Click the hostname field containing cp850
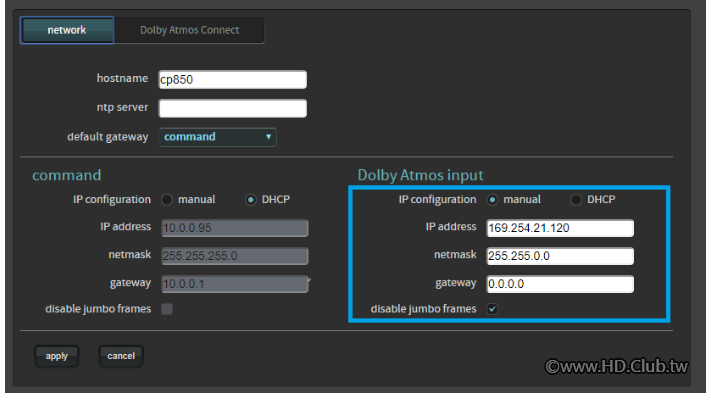The height and width of the screenshot is (400, 711). click(232, 80)
